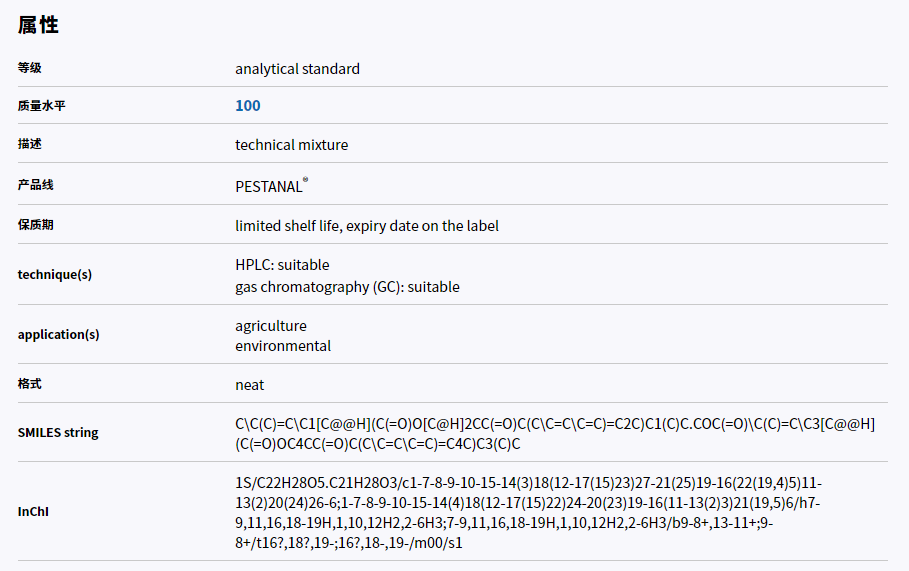909x571 pixels.
Task: Click the environmental application text
Action: pos(283,346)
